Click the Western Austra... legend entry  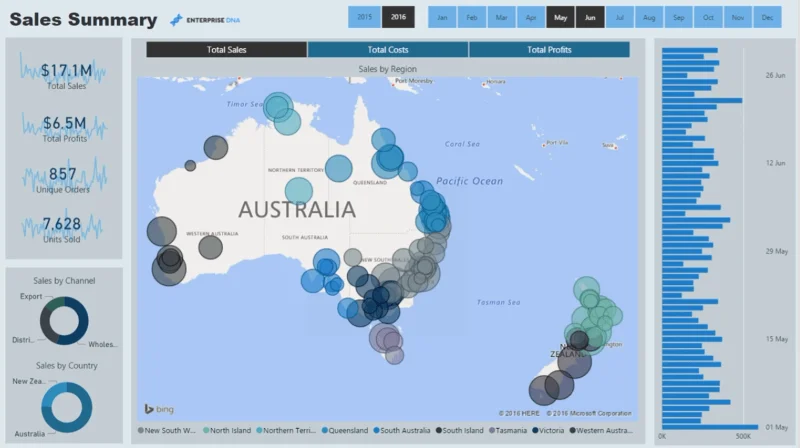pyautogui.click(x=601, y=430)
